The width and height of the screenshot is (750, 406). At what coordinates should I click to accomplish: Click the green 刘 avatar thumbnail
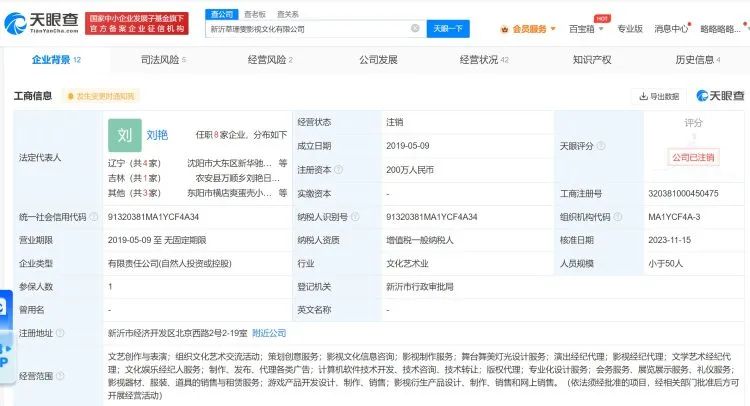coord(124,134)
